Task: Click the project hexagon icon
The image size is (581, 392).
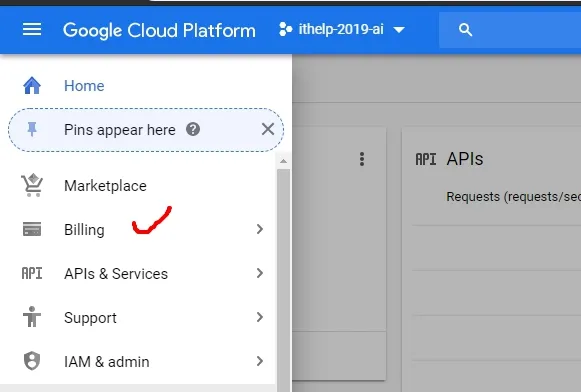Action: click(285, 30)
